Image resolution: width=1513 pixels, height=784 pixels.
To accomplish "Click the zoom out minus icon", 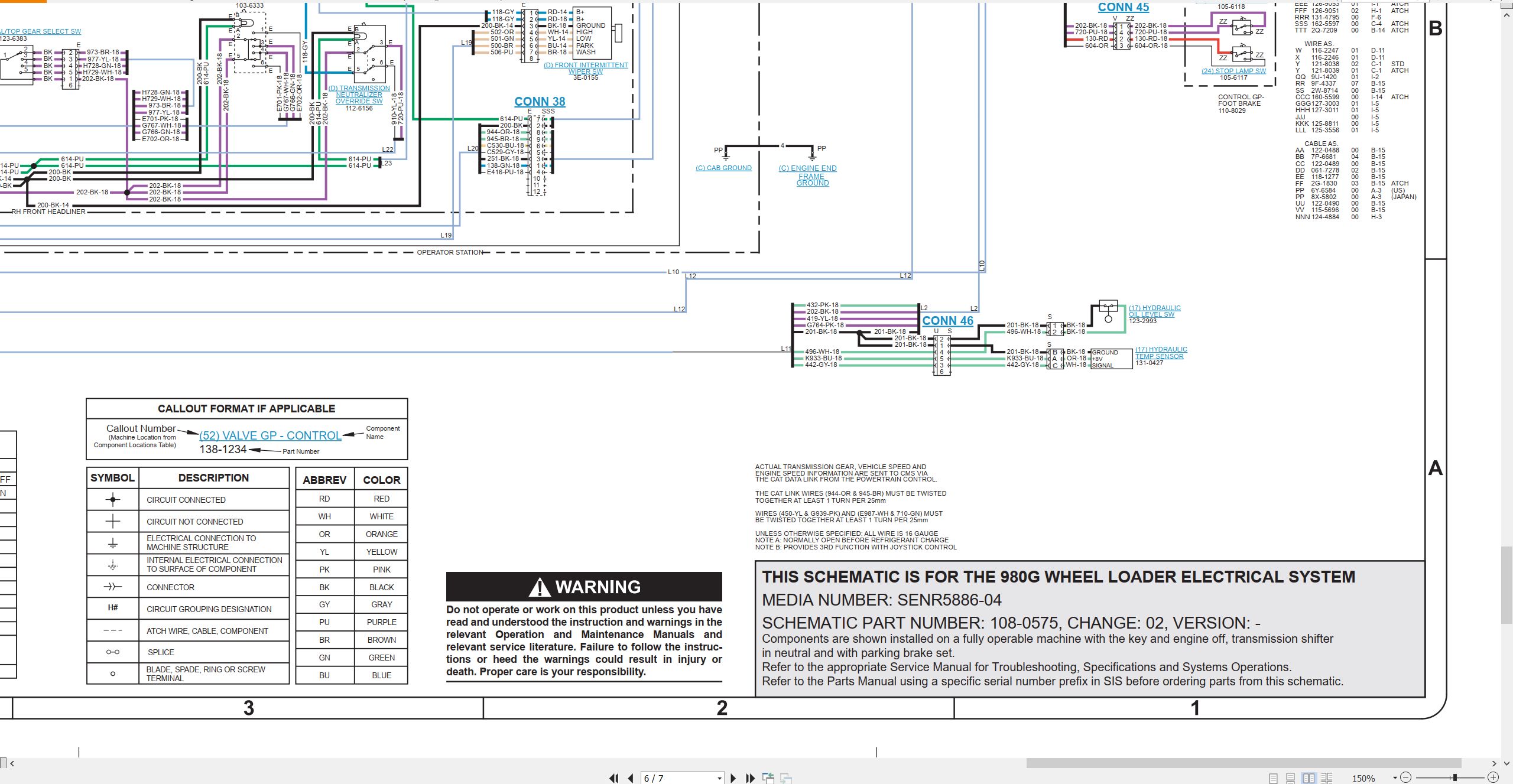I will [x=1406, y=778].
